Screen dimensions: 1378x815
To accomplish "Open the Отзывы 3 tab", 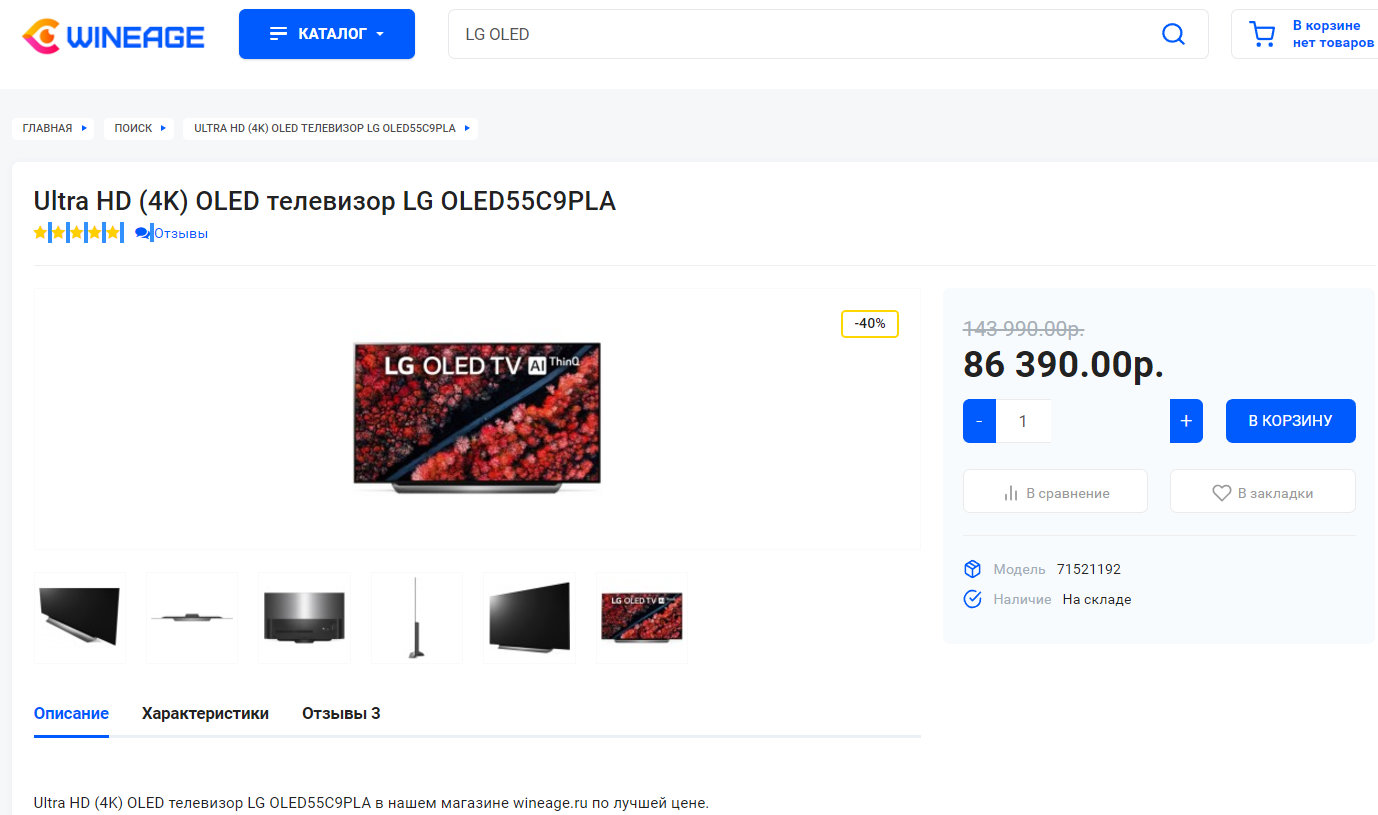I will pos(341,714).
